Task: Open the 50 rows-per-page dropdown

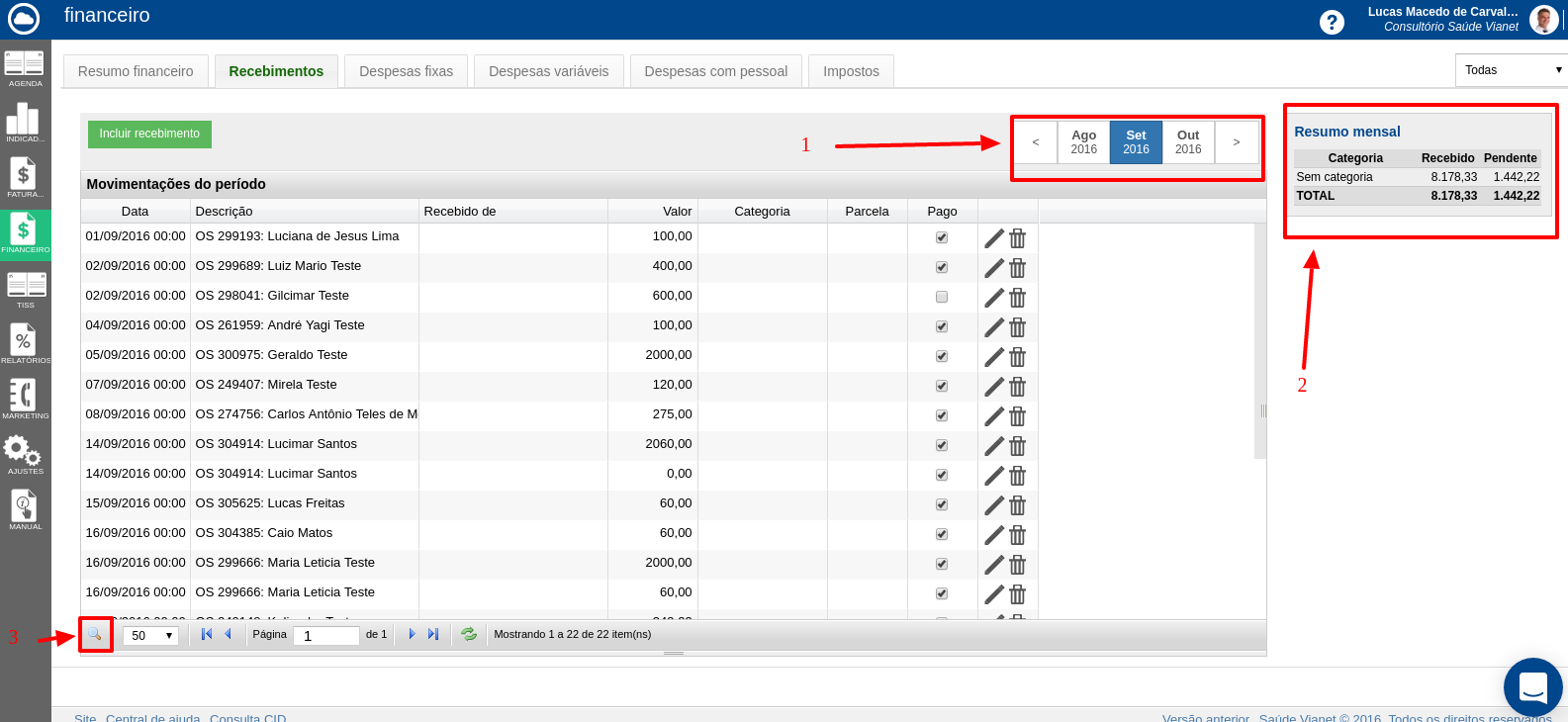Action: (151, 636)
